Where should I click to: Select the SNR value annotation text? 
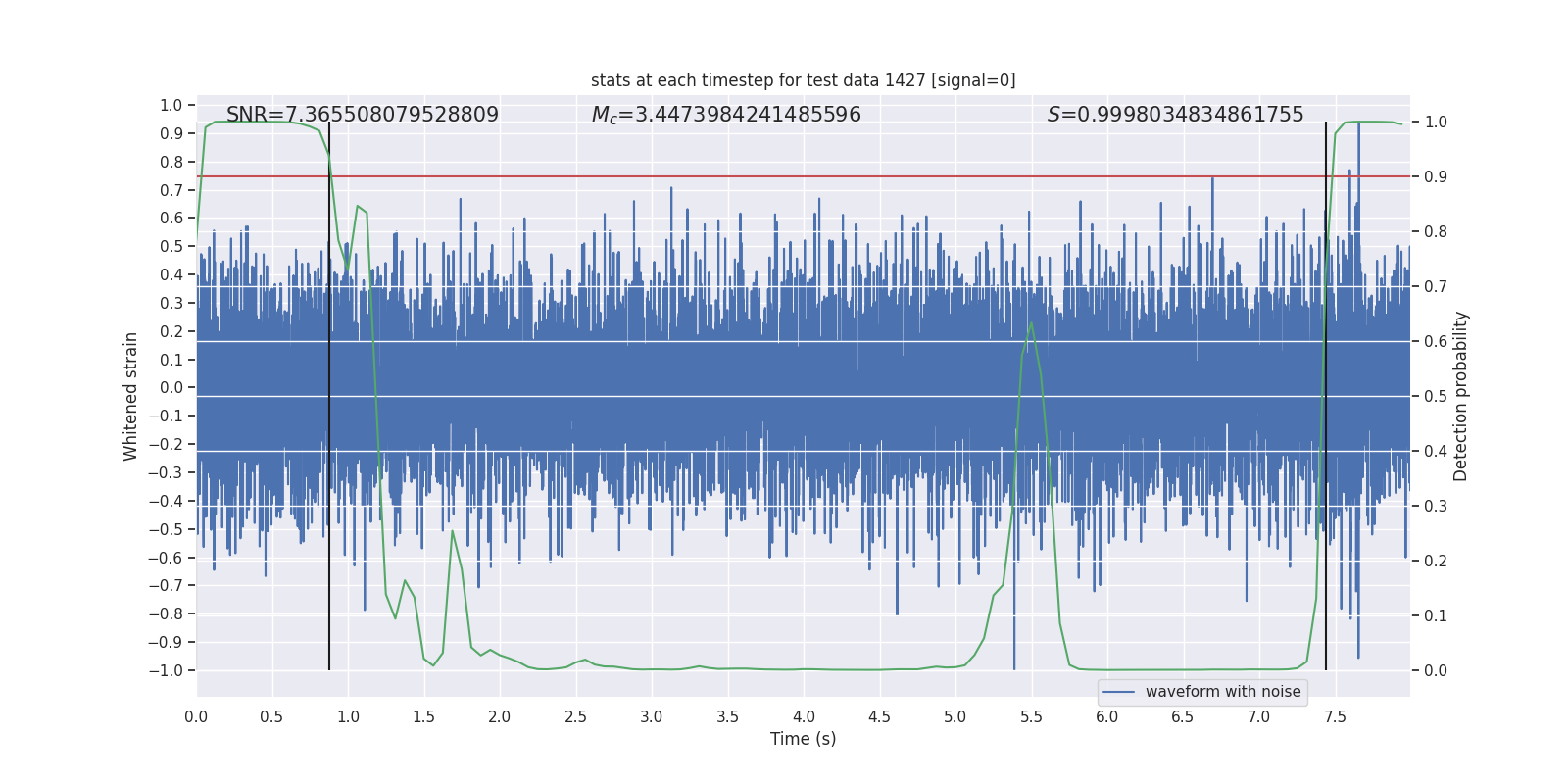pyautogui.click(x=362, y=115)
